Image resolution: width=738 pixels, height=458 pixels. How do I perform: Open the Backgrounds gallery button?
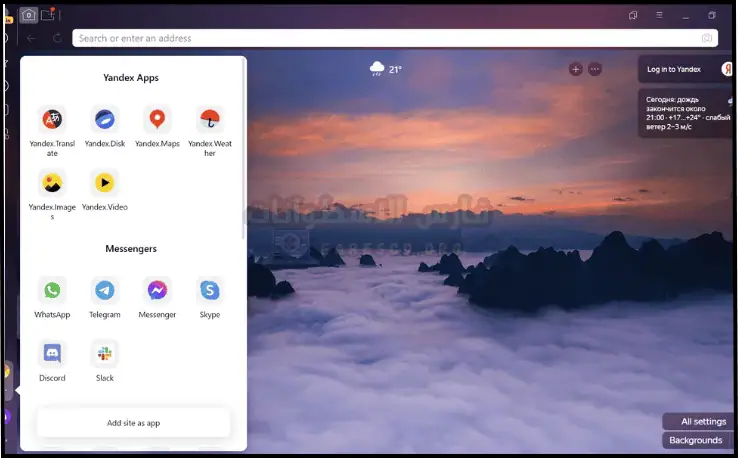tap(696, 440)
